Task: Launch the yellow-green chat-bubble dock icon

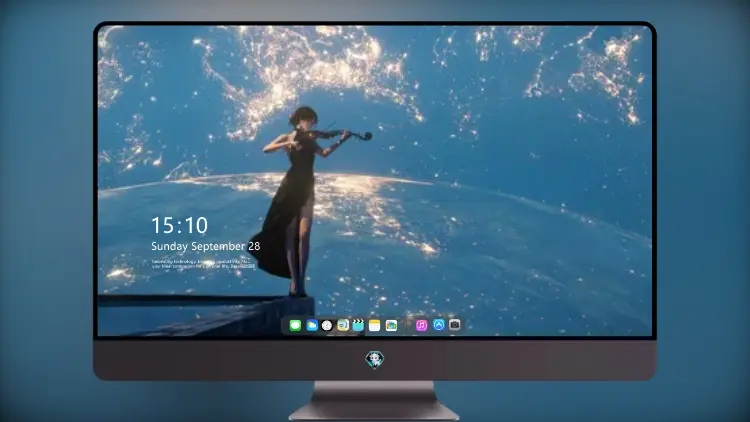Action: click(343, 326)
